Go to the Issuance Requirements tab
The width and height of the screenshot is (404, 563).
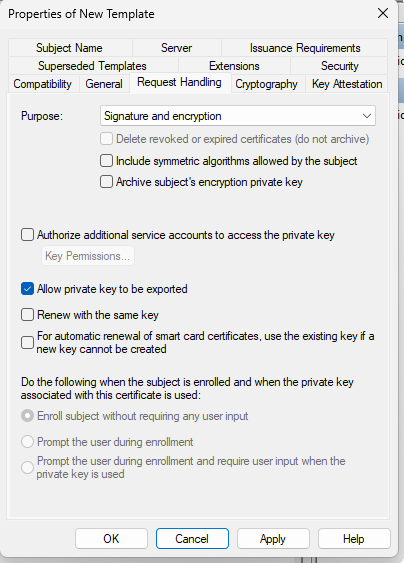pos(305,48)
